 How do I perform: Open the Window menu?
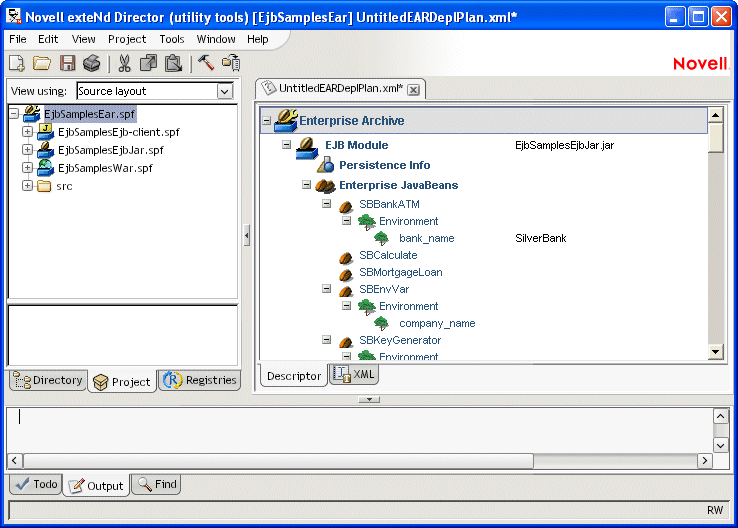216,39
